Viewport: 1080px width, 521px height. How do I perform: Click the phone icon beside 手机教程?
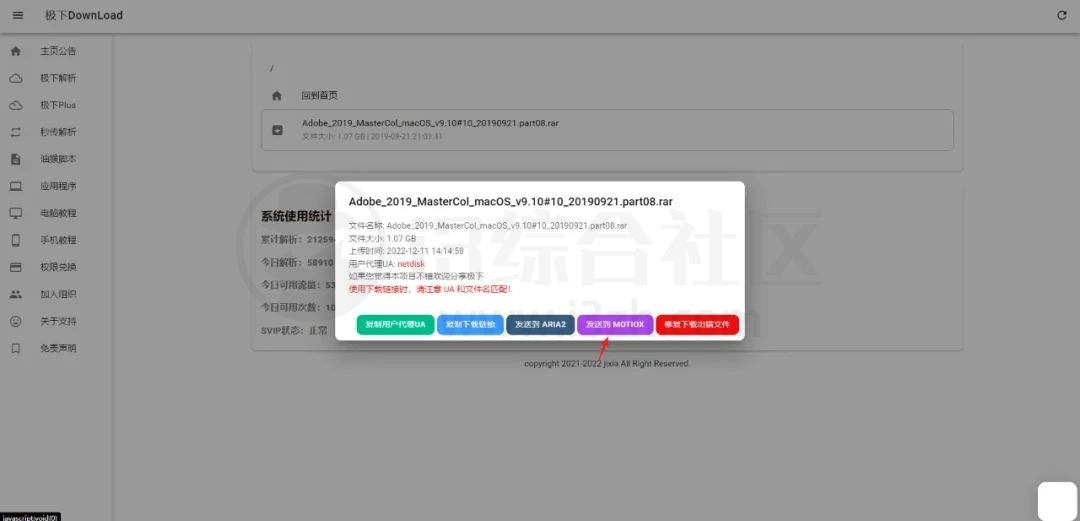(x=16, y=241)
